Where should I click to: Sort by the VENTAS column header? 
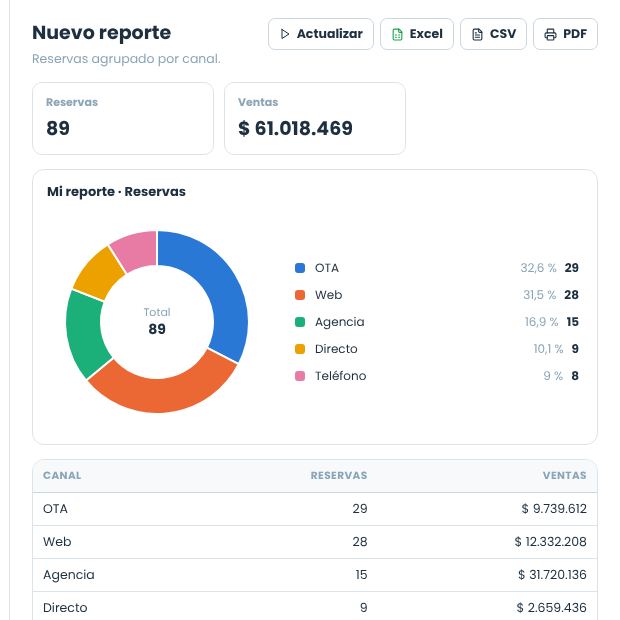565,475
